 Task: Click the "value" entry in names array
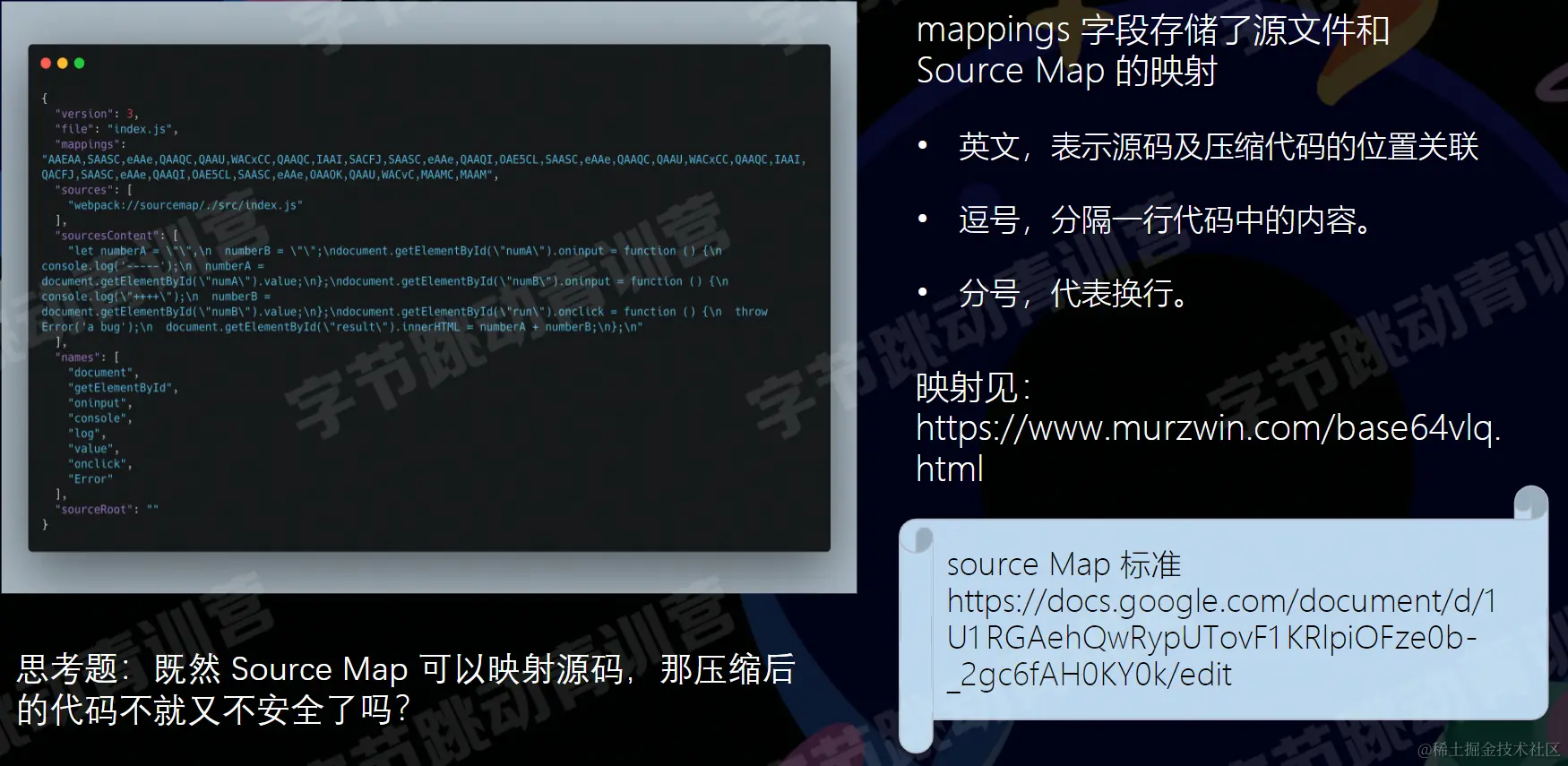(91, 449)
